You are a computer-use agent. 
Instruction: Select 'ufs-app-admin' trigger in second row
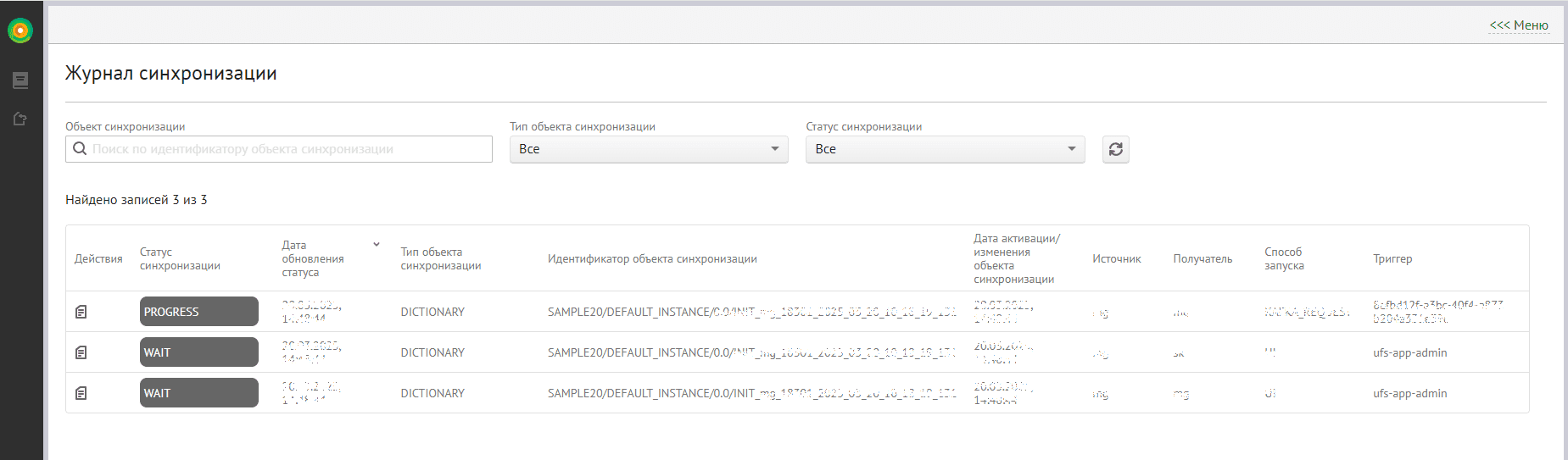(1409, 352)
